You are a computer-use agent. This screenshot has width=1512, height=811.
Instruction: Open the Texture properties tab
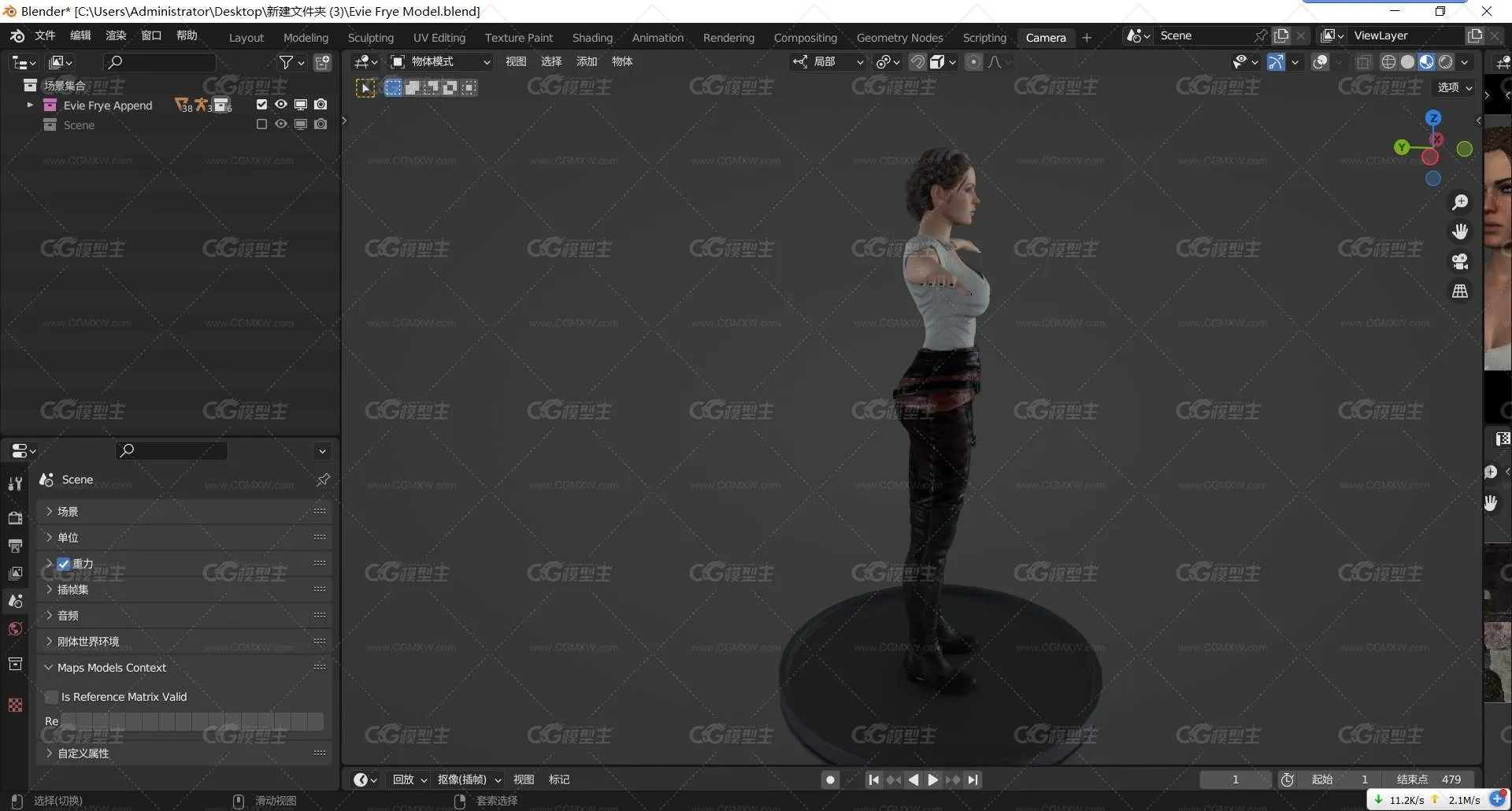(15, 705)
